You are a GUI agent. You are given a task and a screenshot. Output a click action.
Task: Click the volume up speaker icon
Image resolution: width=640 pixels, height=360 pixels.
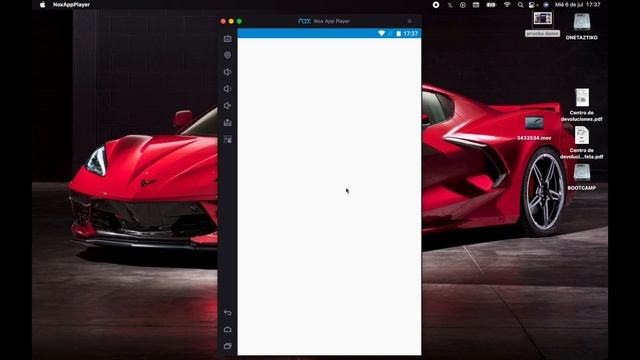pos(228,72)
